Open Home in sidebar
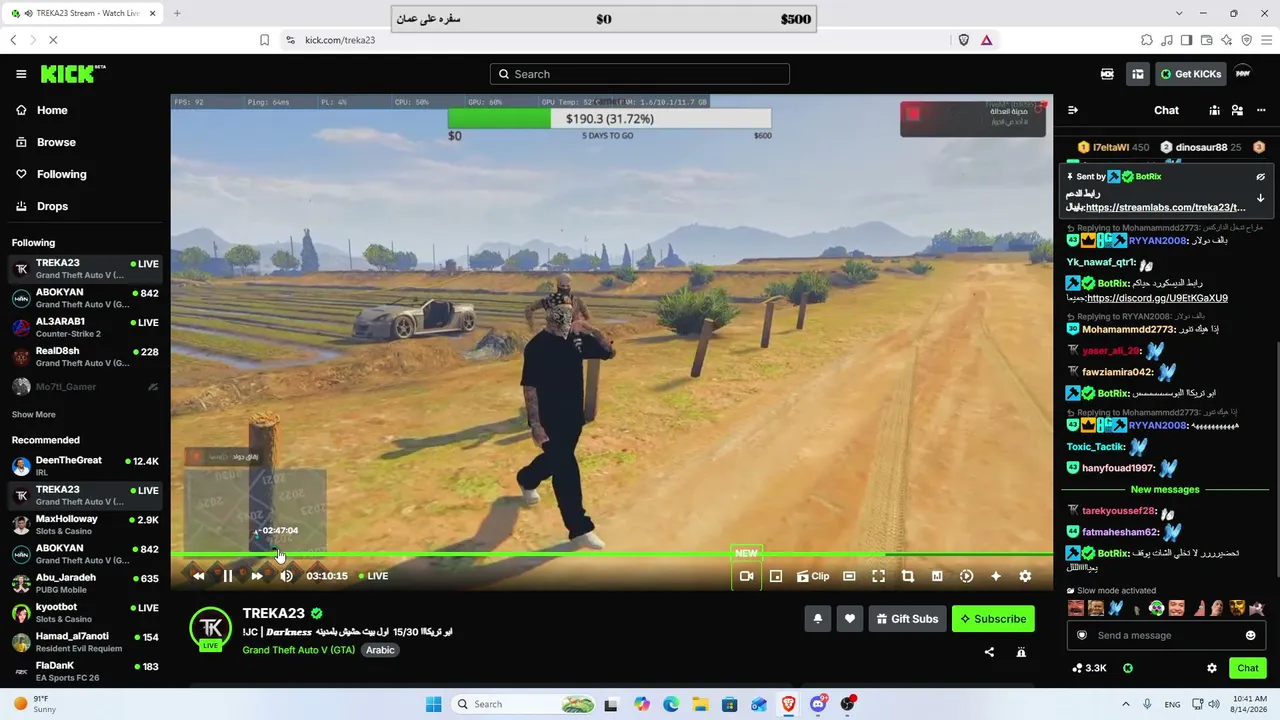 85,110
